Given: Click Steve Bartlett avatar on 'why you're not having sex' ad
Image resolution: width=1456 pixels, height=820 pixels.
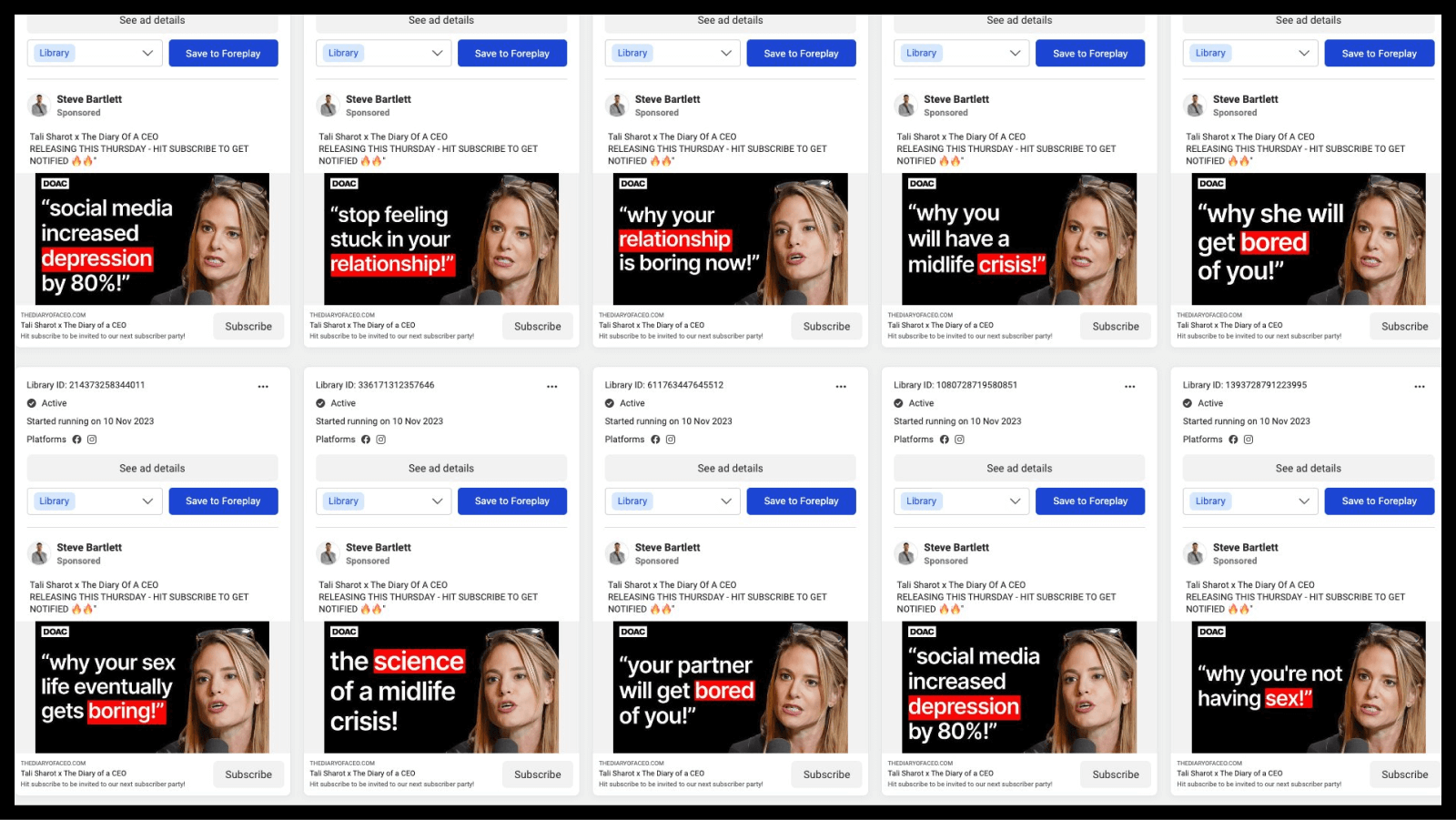Looking at the screenshot, I should point(1195,553).
